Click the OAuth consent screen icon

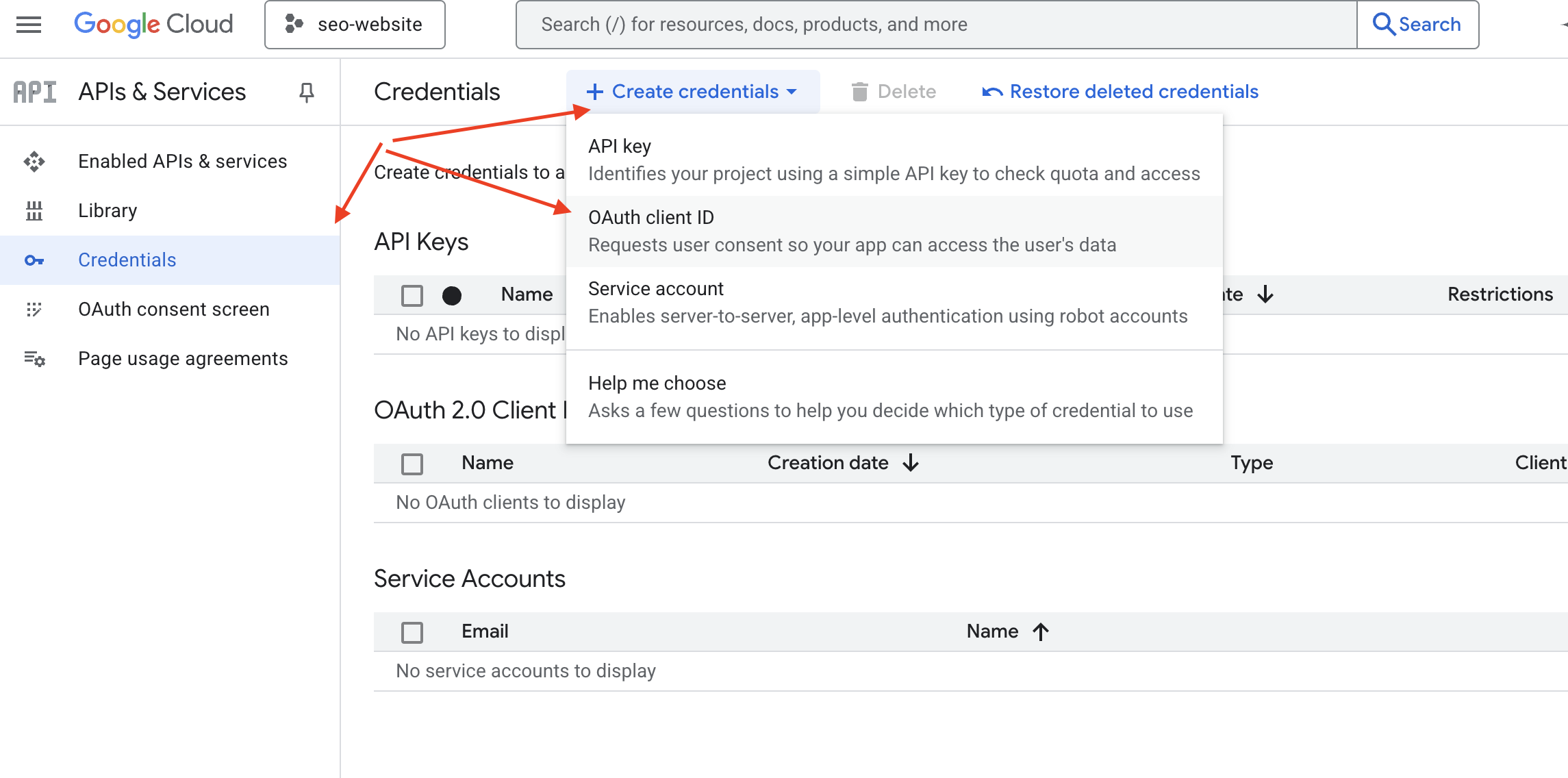[x=34, y=310]
